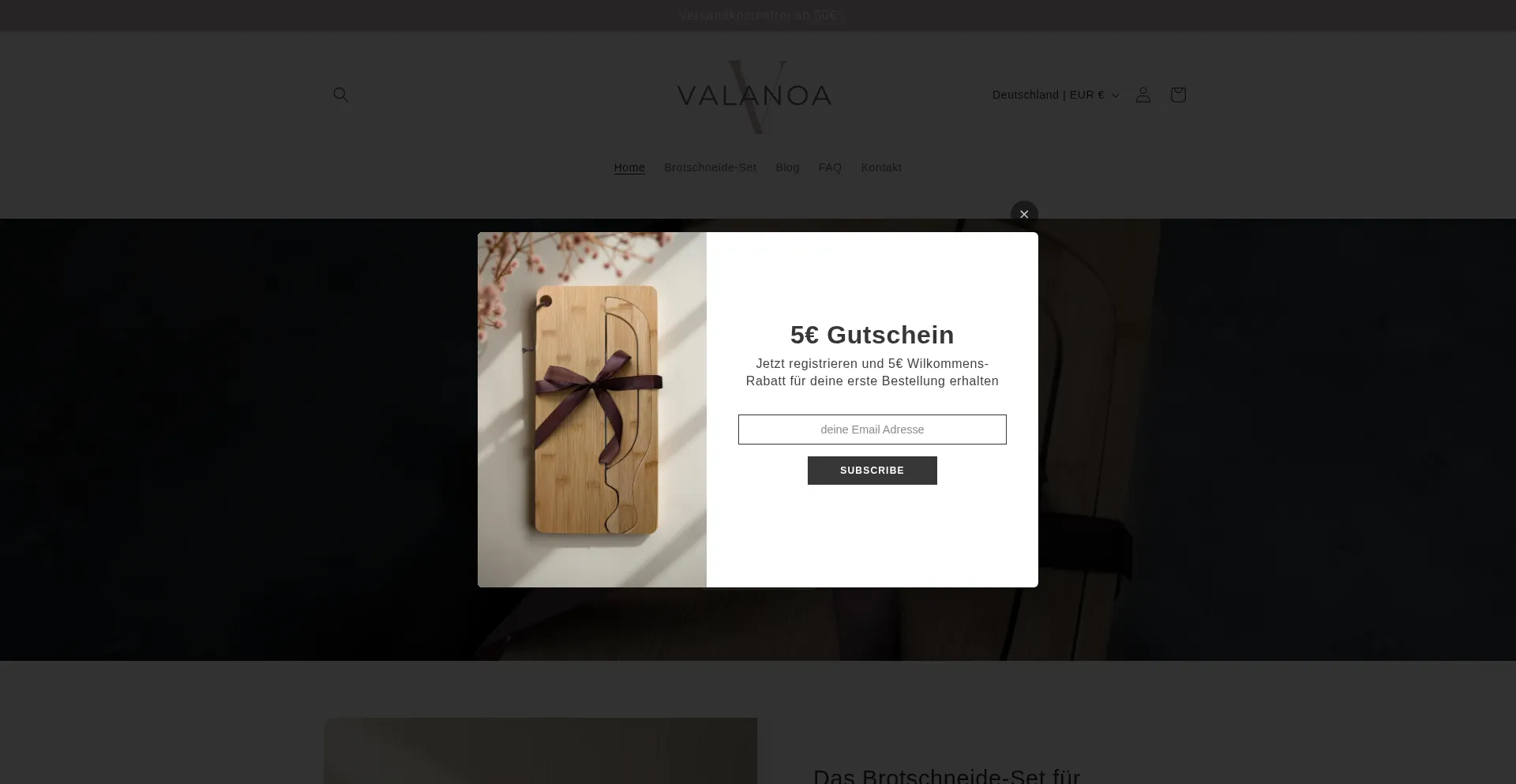
Task: Close the Gutschein popup
Action: tap(1024, 214)
